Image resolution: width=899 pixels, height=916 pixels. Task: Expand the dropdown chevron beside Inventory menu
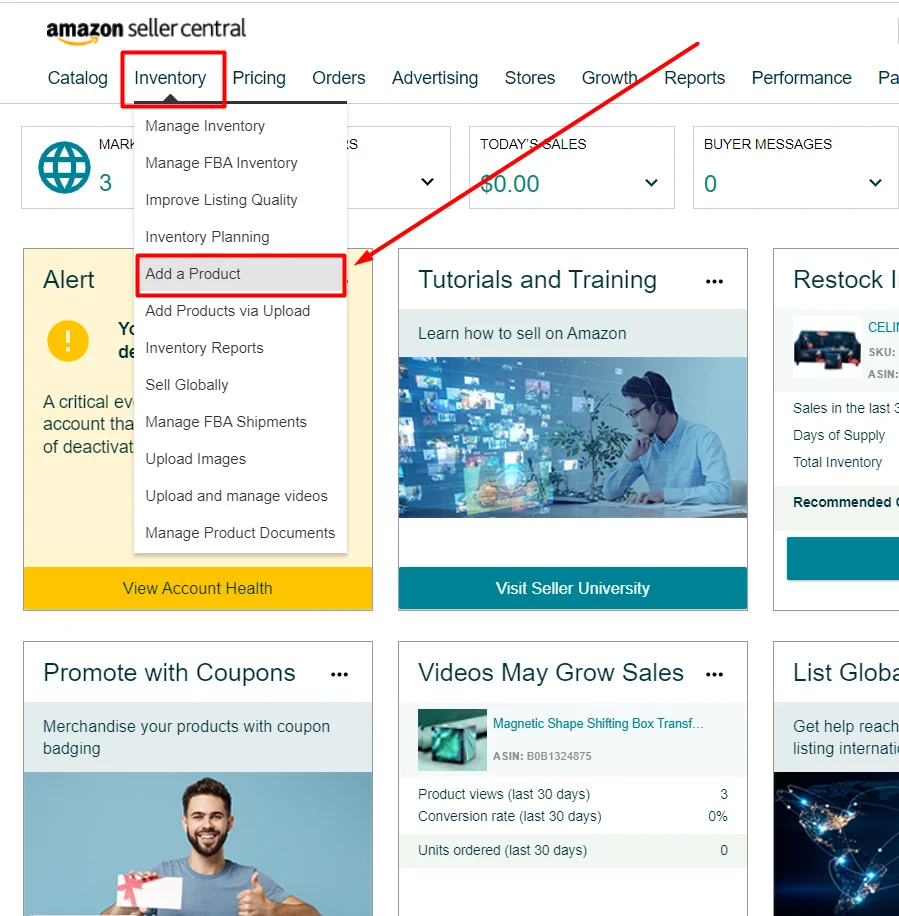pyautogui.click(x=428, y=182)
